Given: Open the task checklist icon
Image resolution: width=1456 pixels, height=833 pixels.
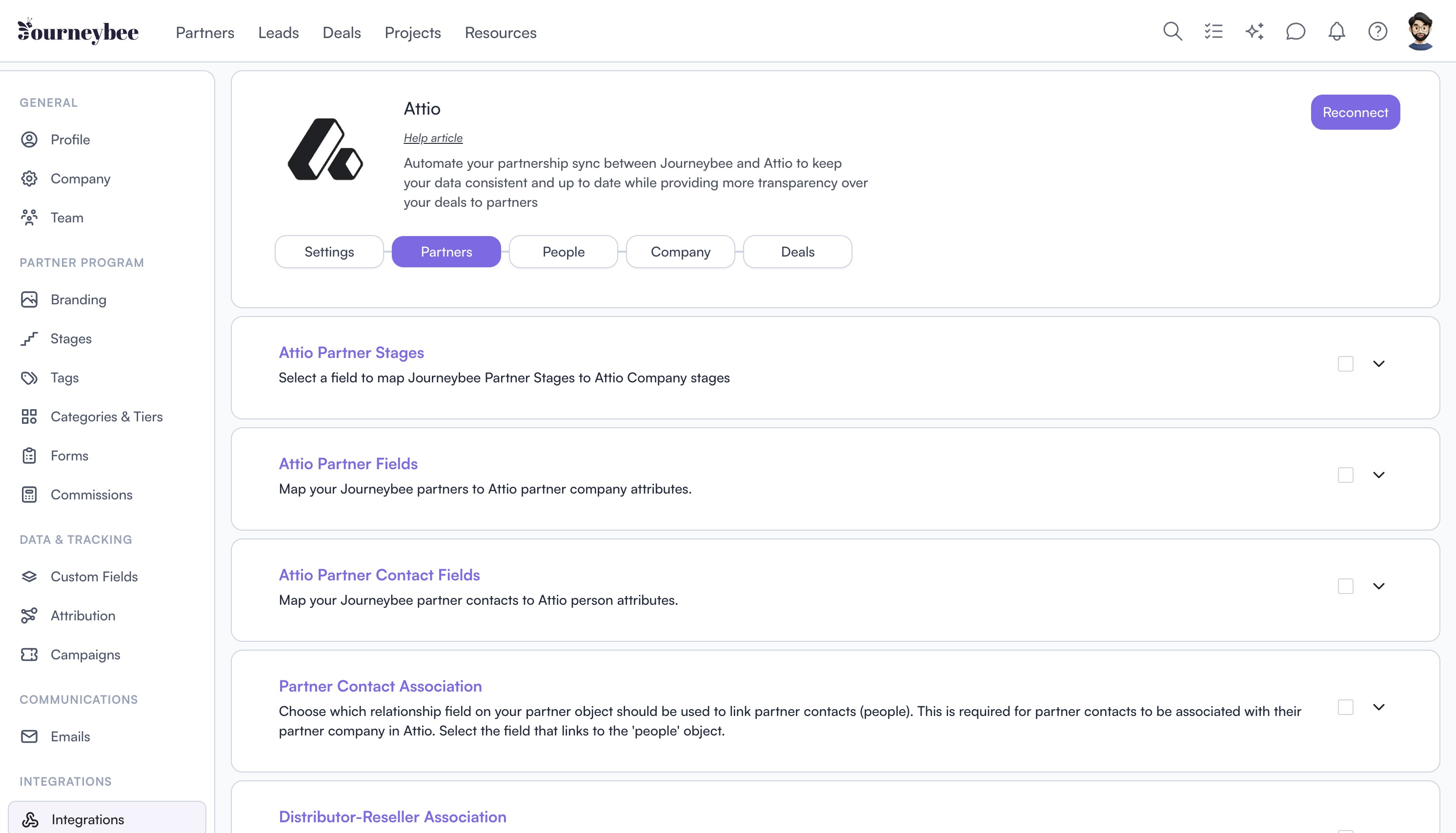Looking at the screenshot, I should (x=1213, y=32).
